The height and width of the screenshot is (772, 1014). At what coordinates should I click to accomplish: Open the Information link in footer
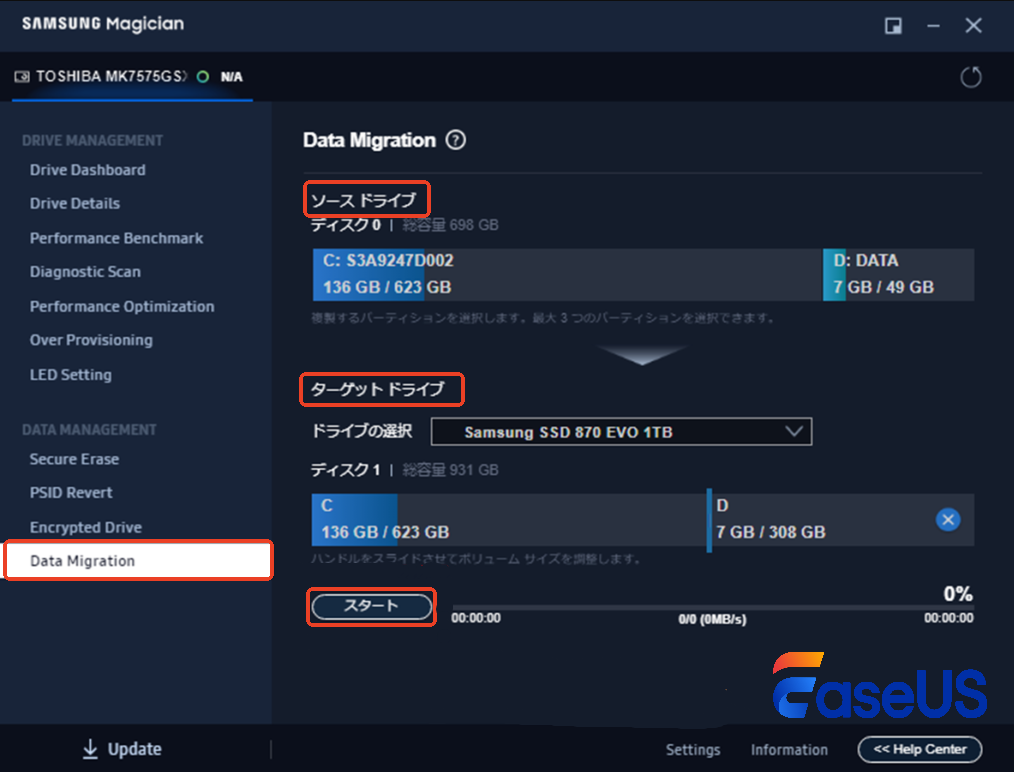tap(789, 750)
